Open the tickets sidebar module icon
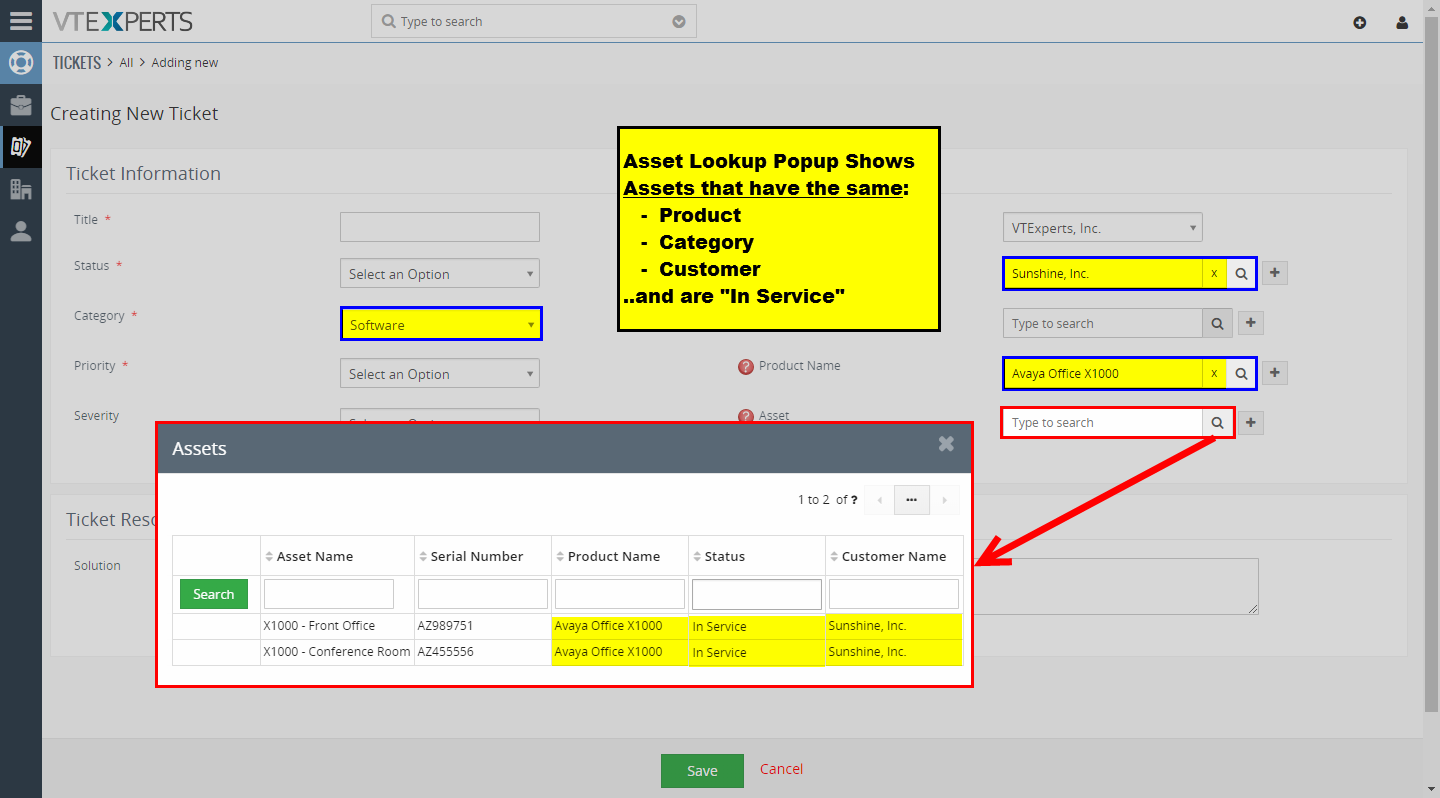Viewport: 1440px width, 798px height. coord(21,147)
